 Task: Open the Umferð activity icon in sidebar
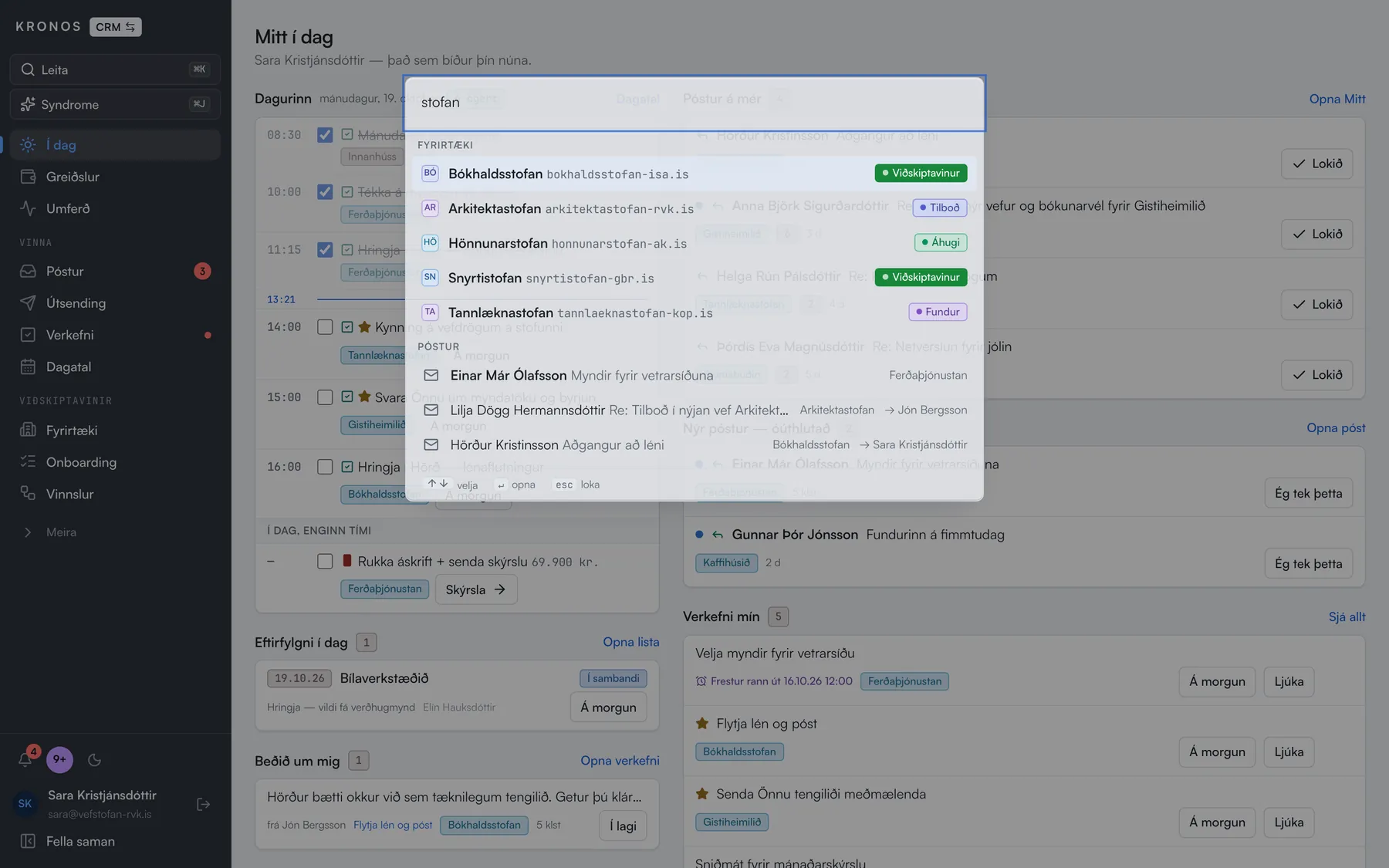(28, 208)
